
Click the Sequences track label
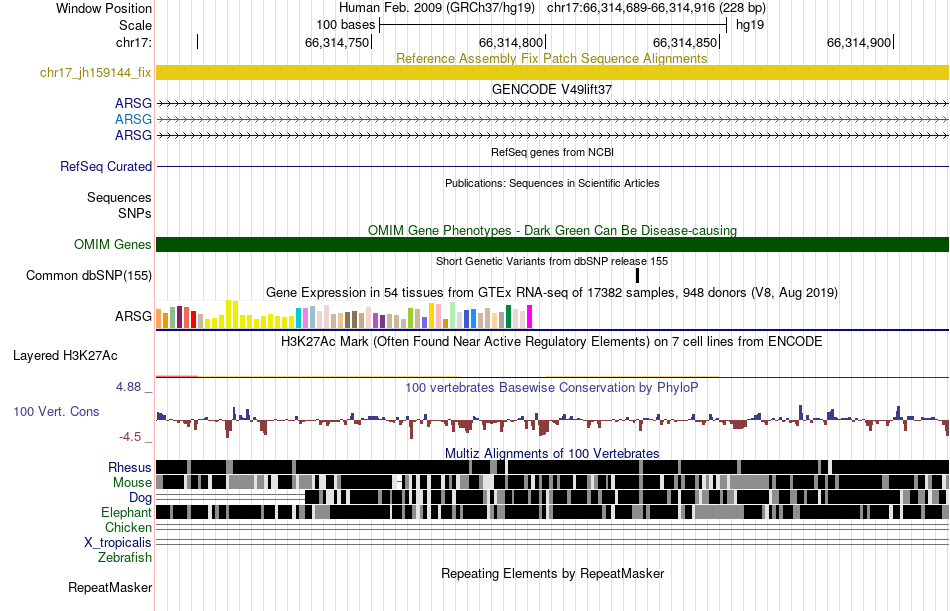click(119, 198)
